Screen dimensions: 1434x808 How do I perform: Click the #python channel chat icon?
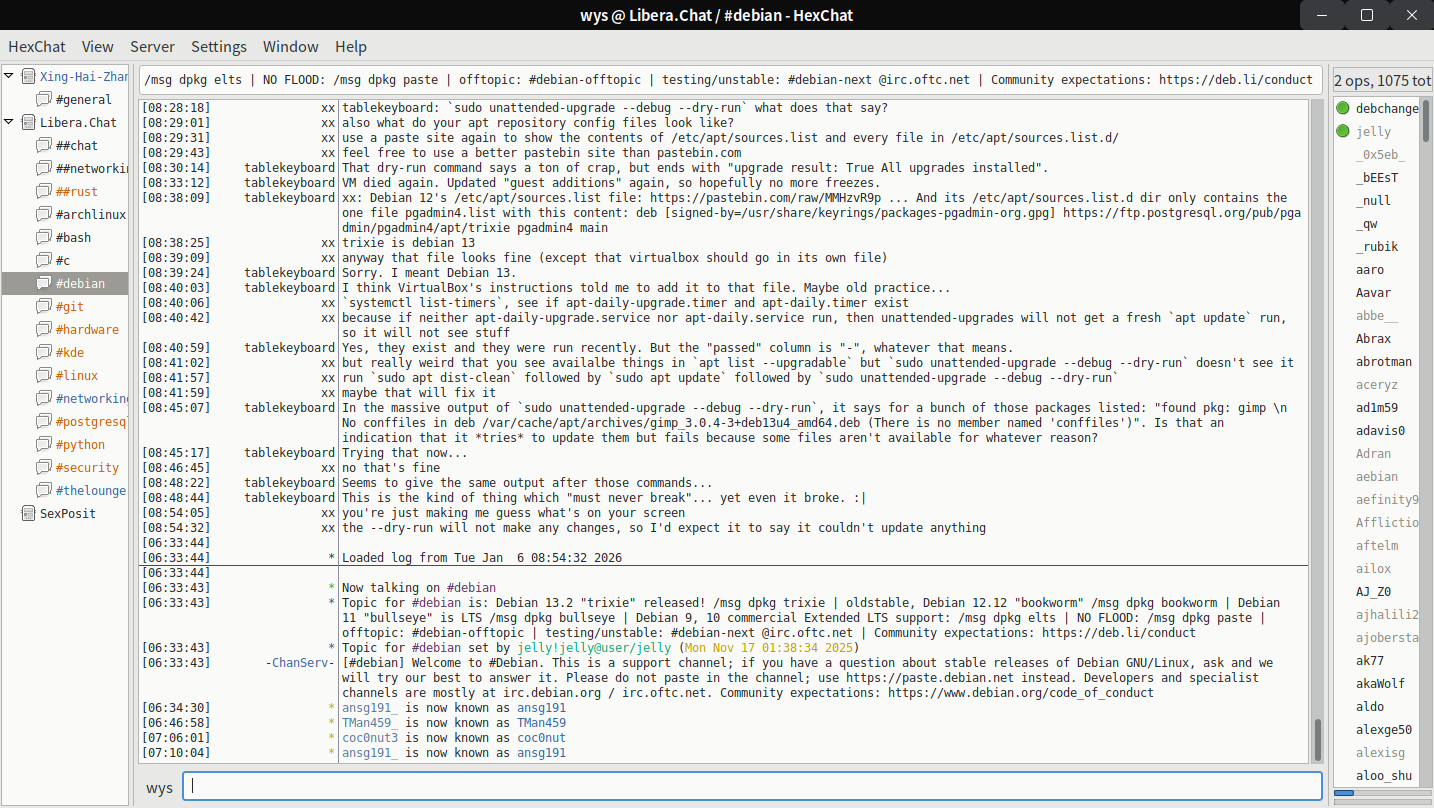(43, 445)
